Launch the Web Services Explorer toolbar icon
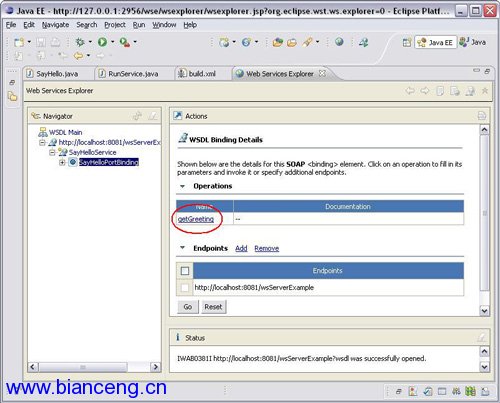500x403 pixels. tap(363, 42)
